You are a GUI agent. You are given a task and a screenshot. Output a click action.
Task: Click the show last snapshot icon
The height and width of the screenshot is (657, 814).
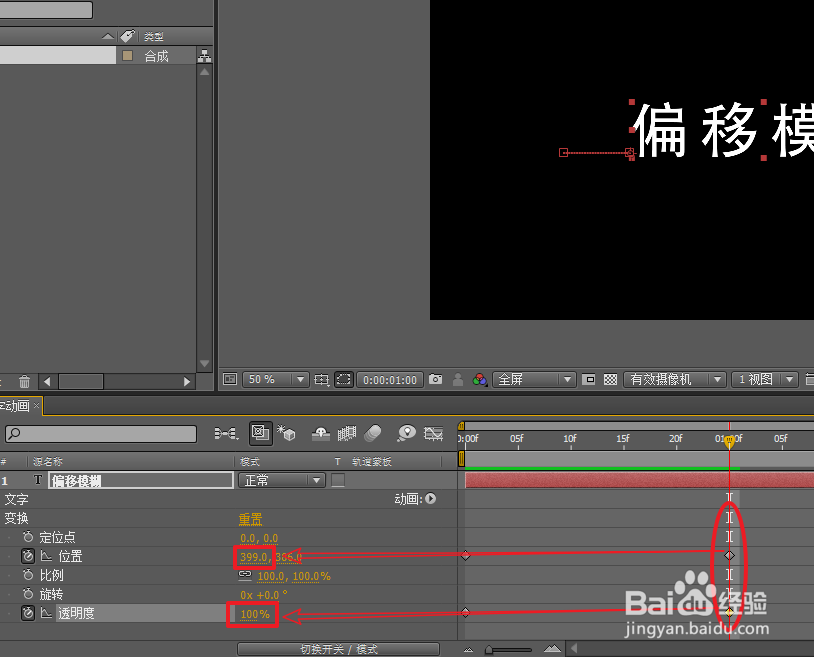click(x=458, y=379)
